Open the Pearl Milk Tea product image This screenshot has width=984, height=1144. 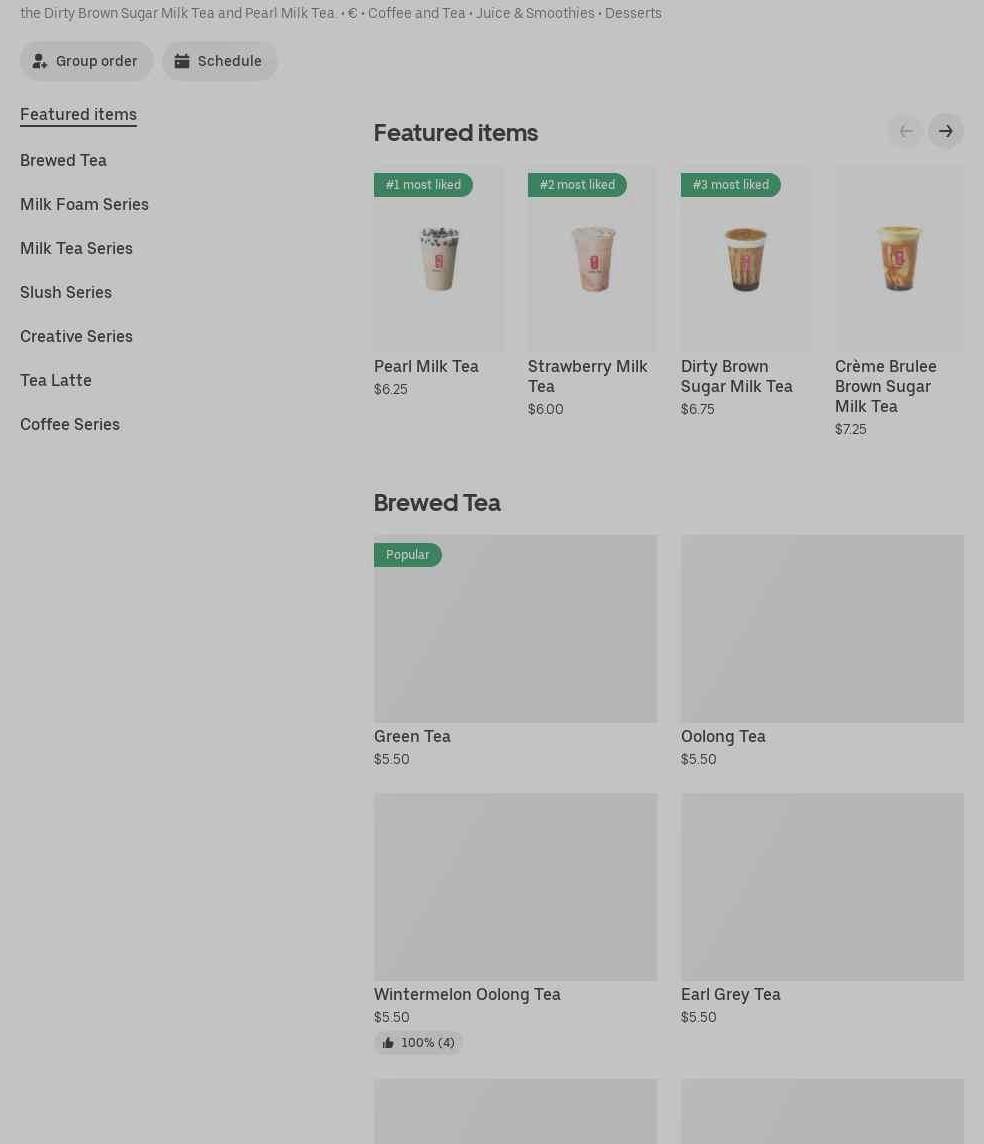click(x=438, y=258)
